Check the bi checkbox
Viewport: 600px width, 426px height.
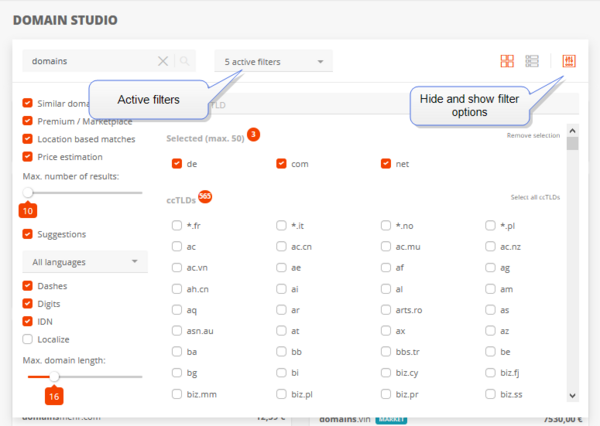[x=281, y=372]
